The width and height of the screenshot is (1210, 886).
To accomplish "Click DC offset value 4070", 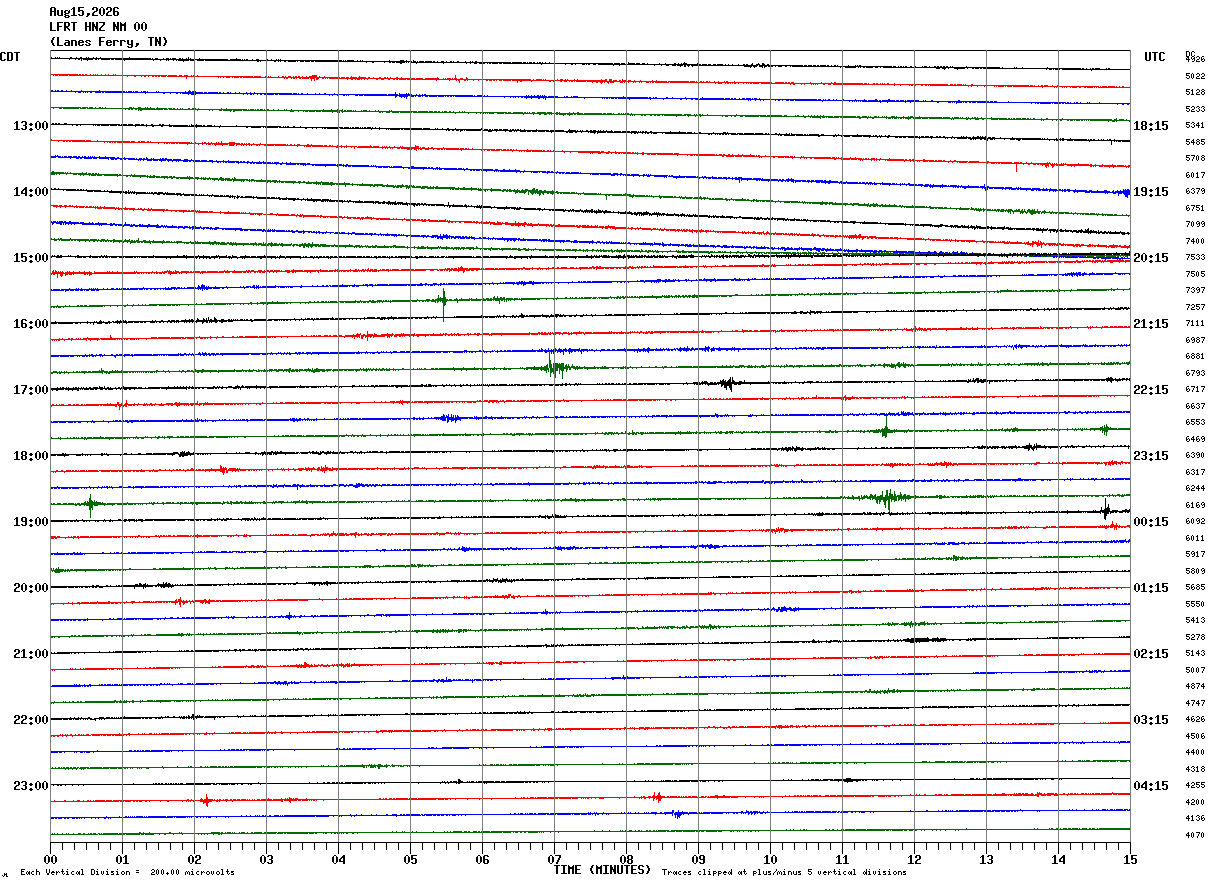I will tap(1195, 835).
